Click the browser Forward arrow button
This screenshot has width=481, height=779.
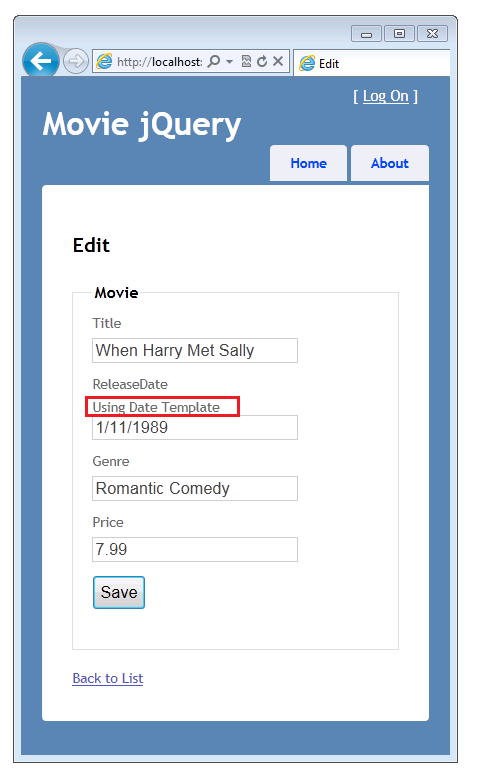(x=76, y=62)
